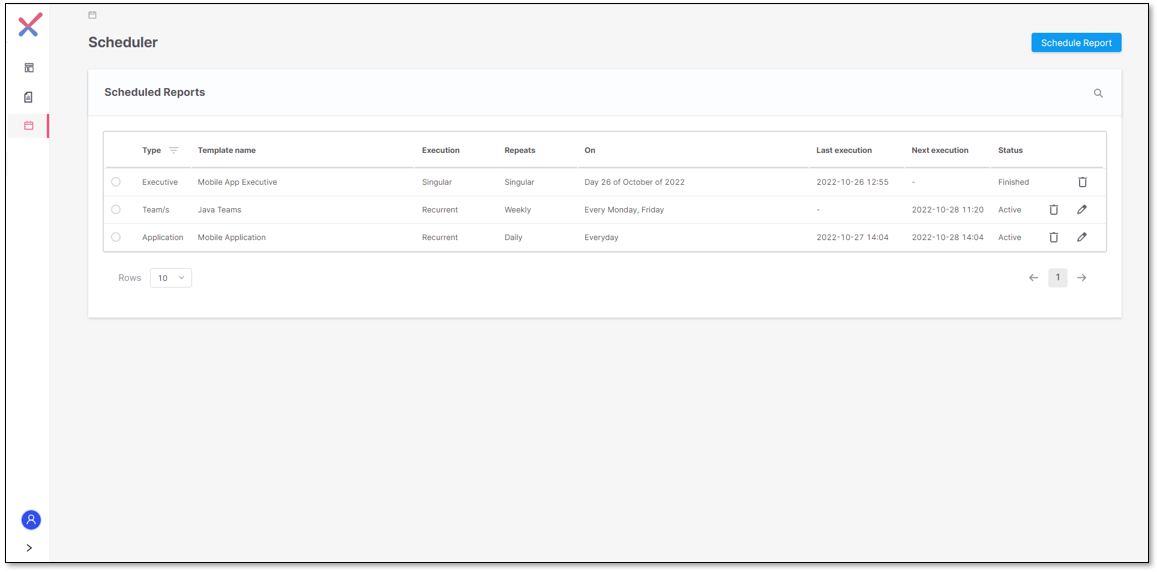The height and width of the screenshot is (572, 1157).
Task: Go to the next page arrow
Action: pos(1082,278)
